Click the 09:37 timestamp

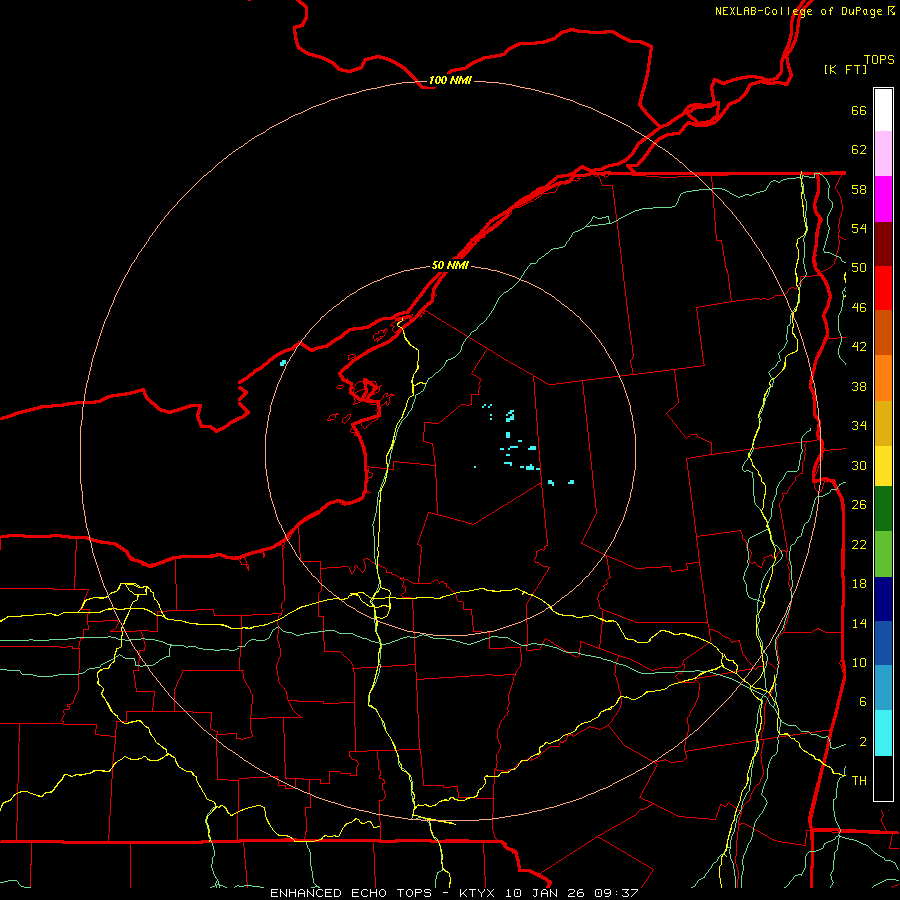(x=619, y=893)
